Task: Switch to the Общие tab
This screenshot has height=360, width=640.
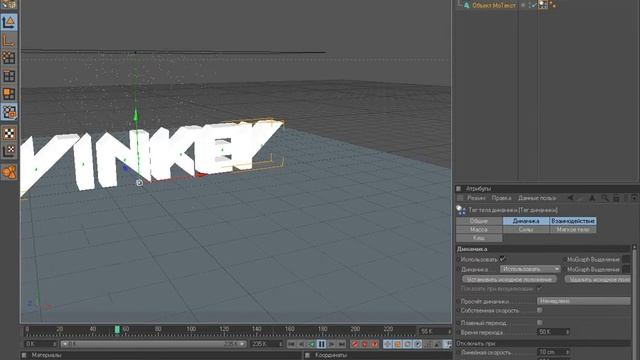Action: pos(479,221)
